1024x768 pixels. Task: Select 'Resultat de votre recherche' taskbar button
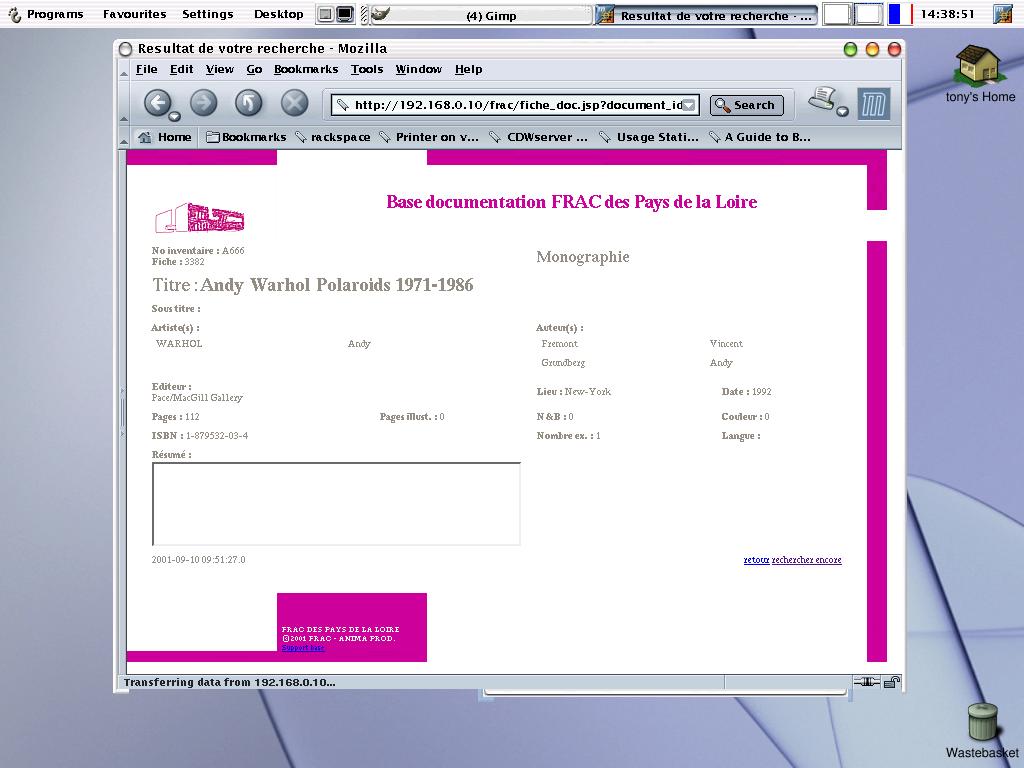coord(707,15)
